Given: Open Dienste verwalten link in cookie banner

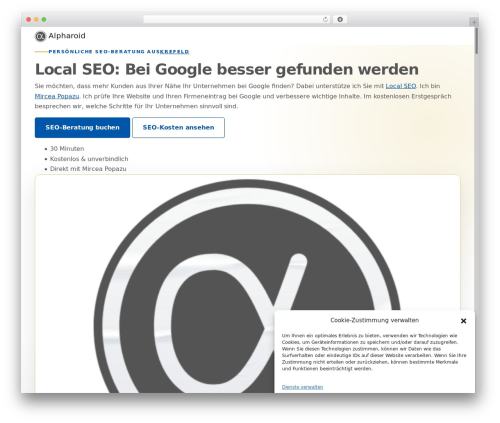Looking at the screenshot, I should click(302, 387).
